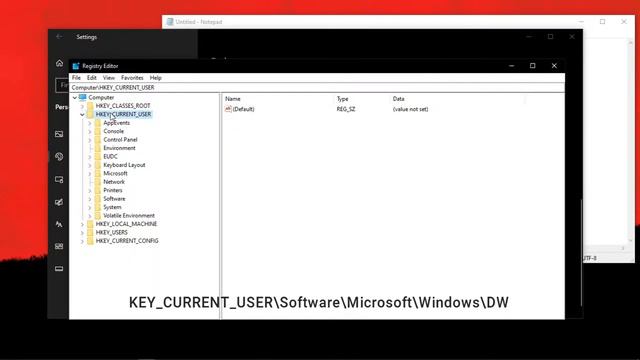Open Taskbar in the Settings sidebar
Screen dimensions: 640x360
click(59, 269)
